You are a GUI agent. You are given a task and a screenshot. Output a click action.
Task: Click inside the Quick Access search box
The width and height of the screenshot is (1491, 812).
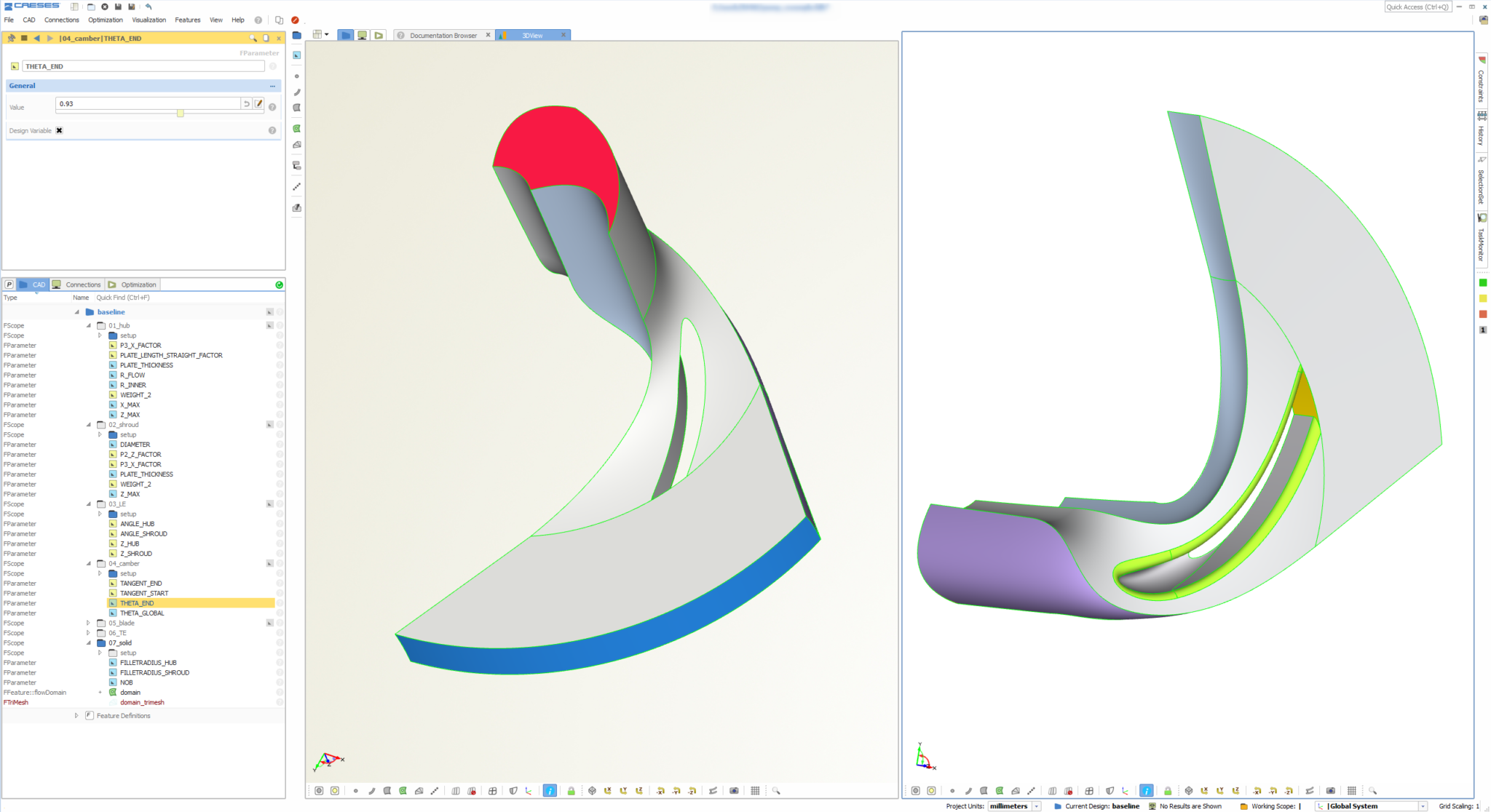coord(1418,7)
